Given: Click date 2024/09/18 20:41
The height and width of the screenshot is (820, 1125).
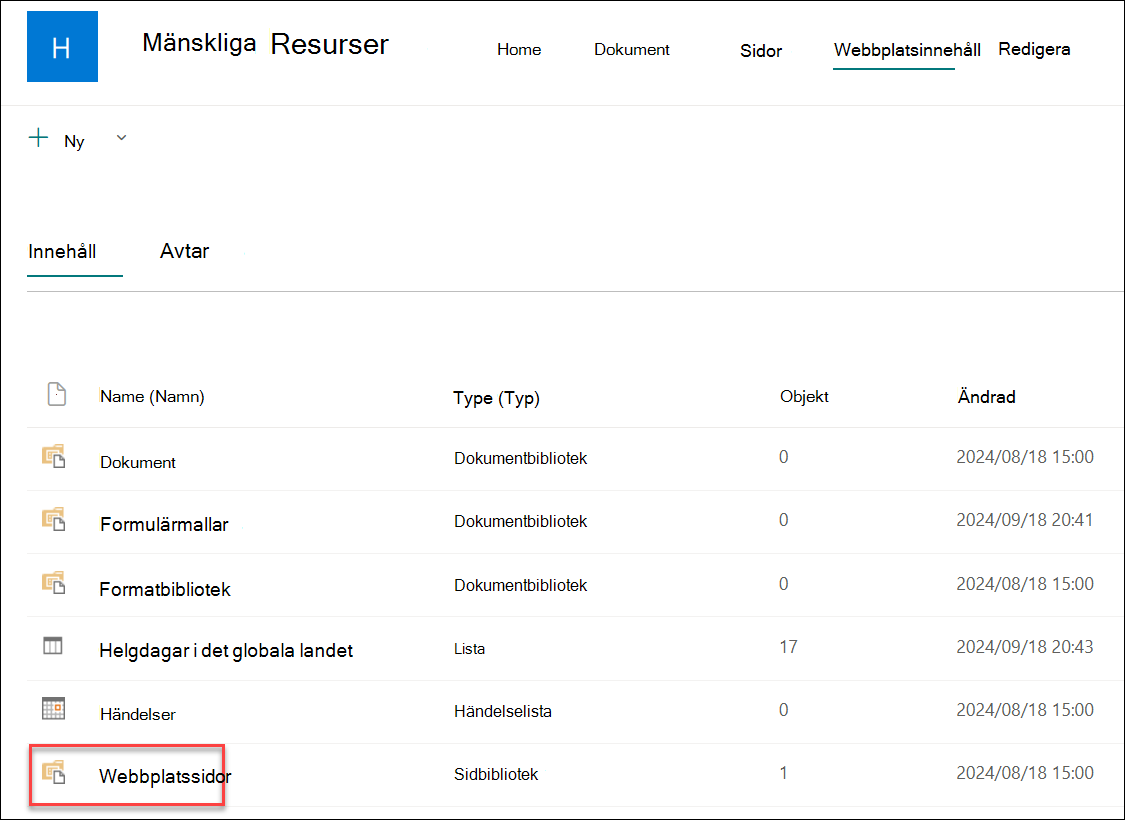Looking at the screenshot, I should click(1025, 520).
